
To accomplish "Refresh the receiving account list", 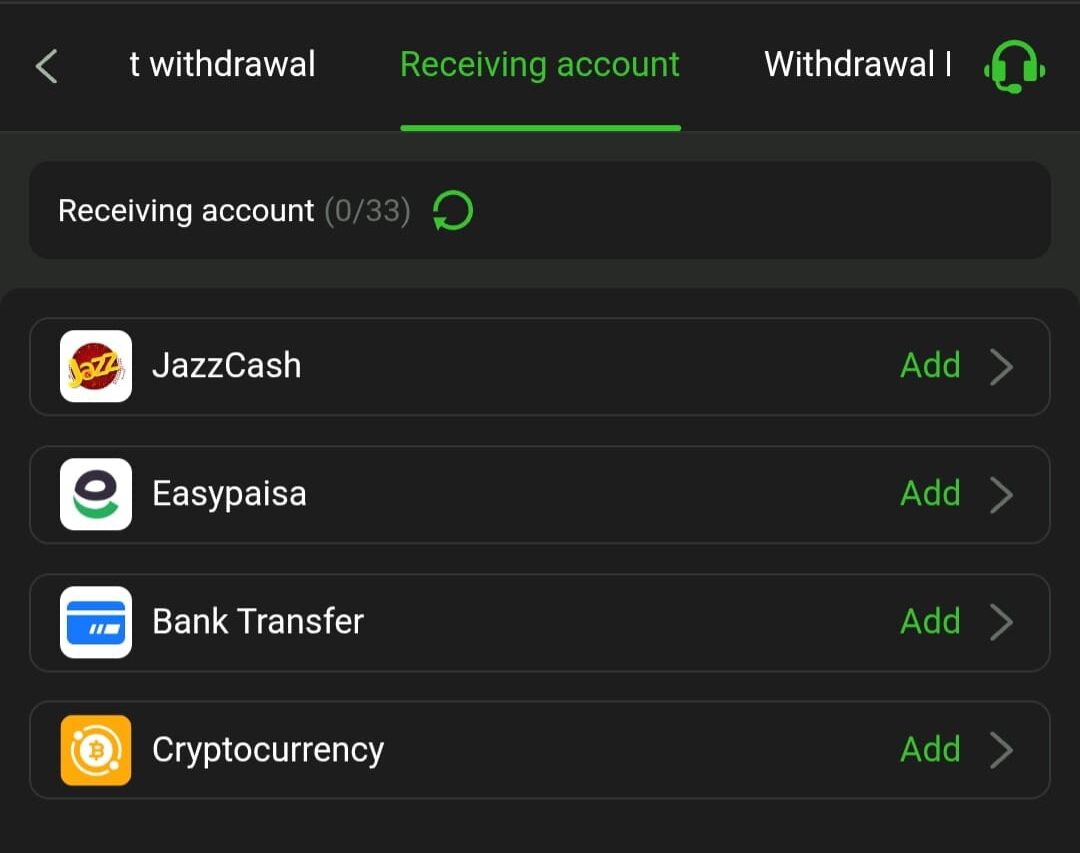I will [452, 211].
